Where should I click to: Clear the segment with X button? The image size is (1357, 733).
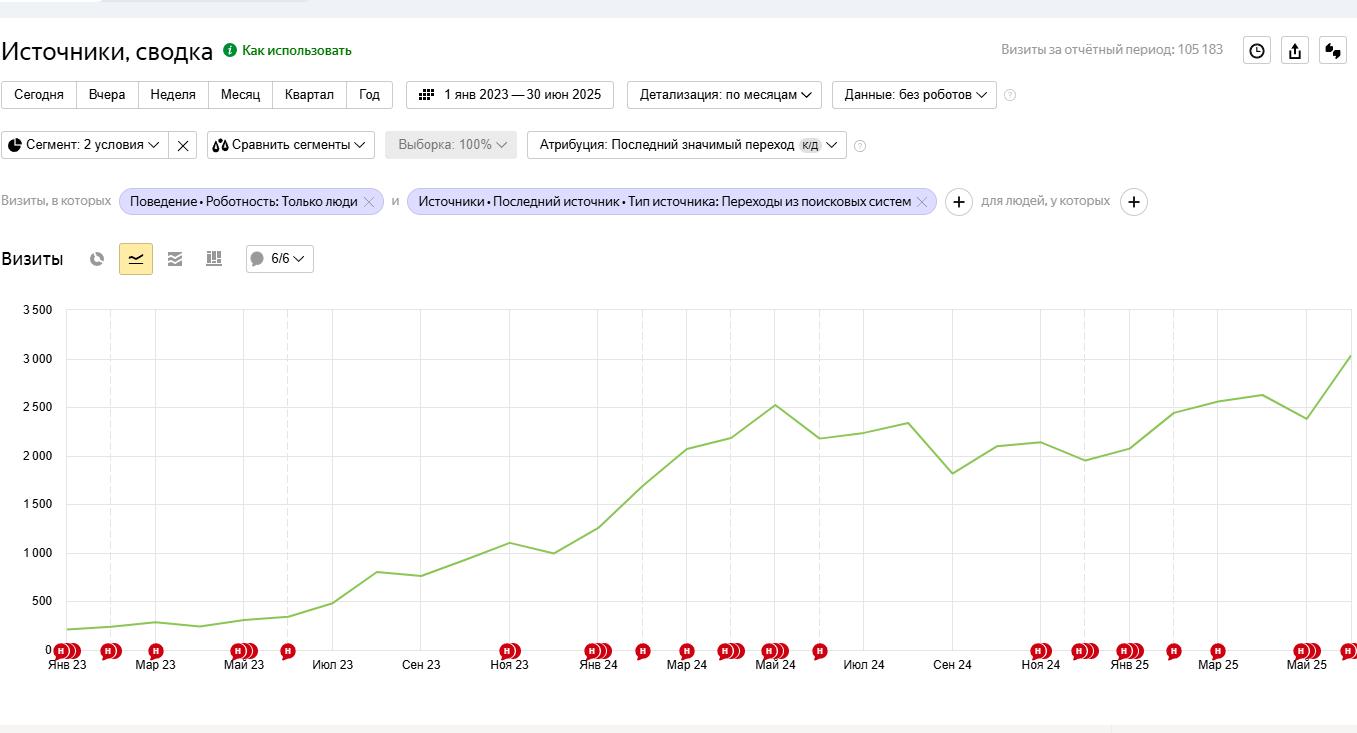pyautogui.click(x=183, y=145)
